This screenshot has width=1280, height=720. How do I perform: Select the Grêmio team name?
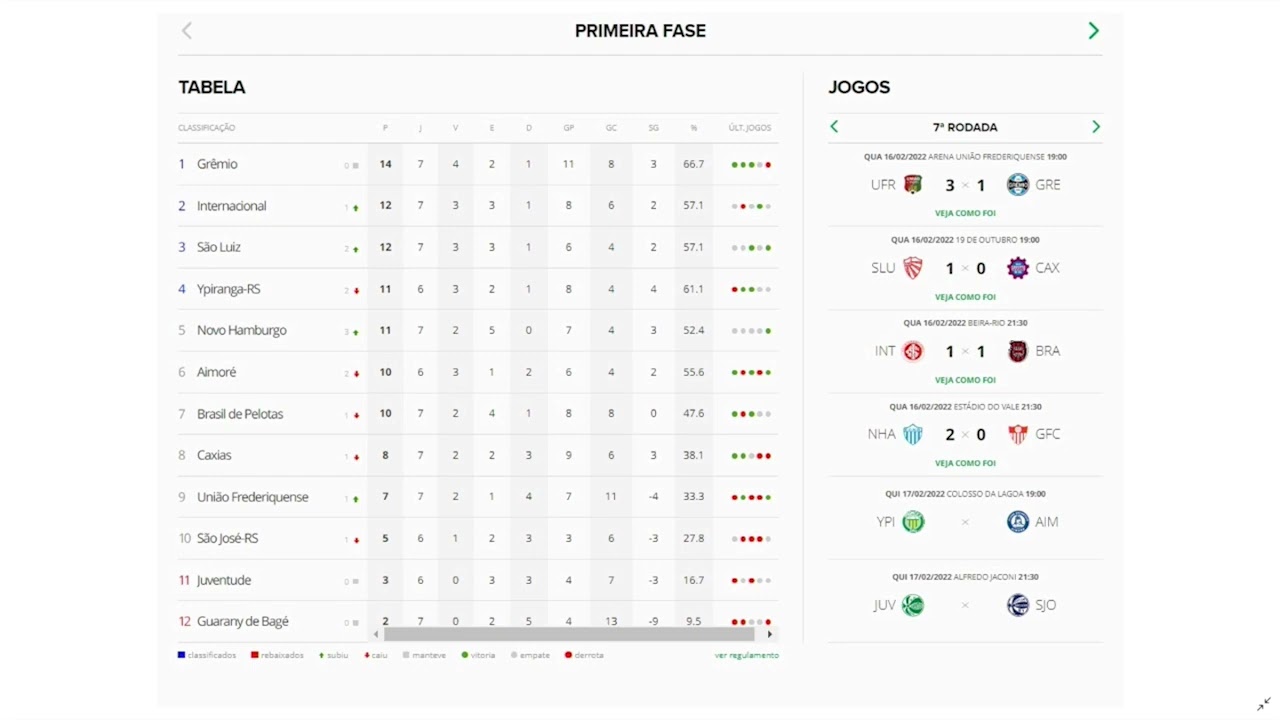coord(217,164)
